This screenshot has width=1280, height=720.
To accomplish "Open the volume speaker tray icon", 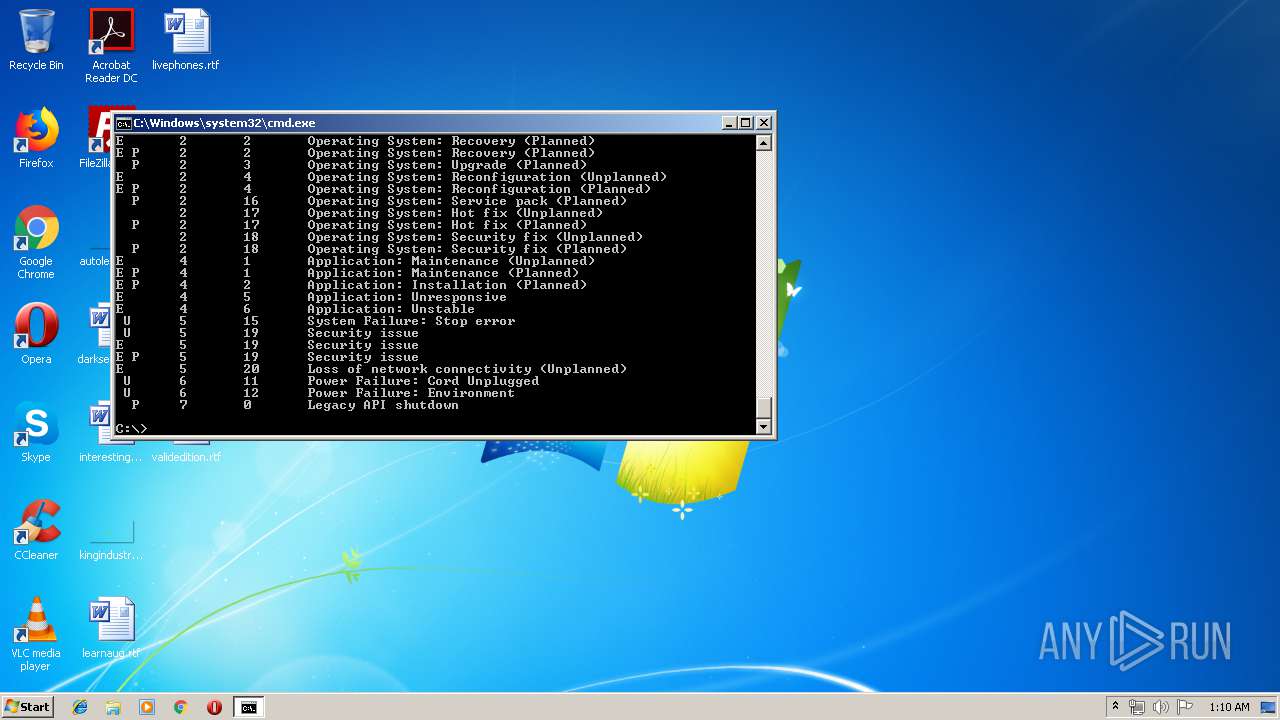I will (x=1161, y=707).
